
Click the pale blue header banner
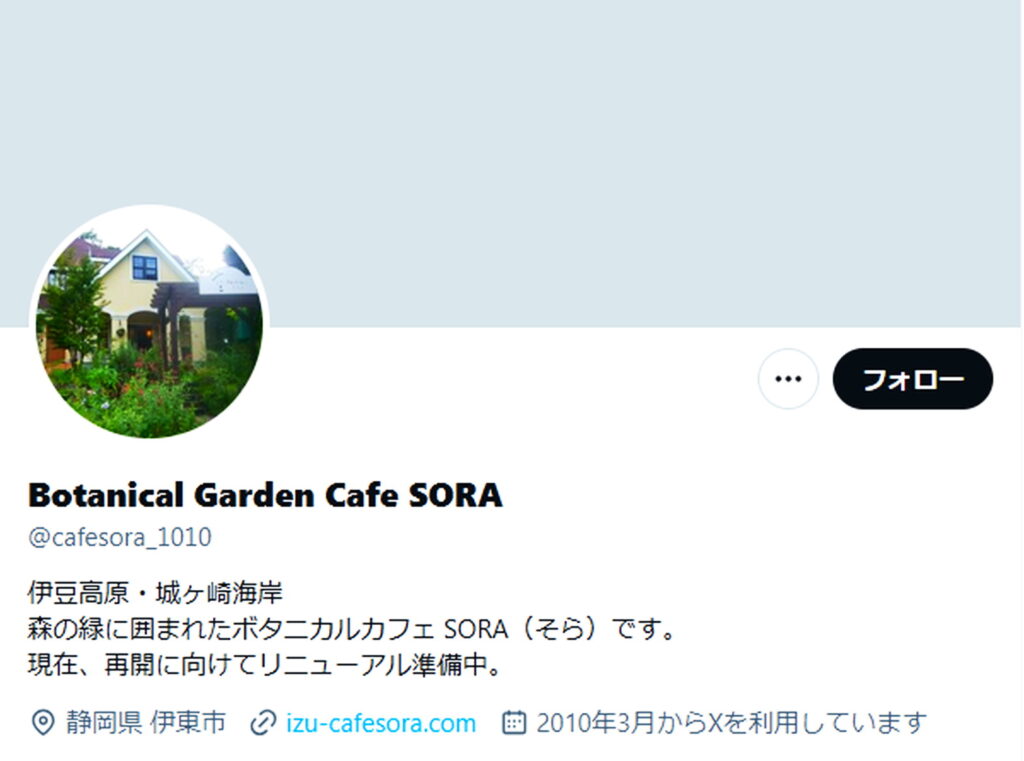(x=512, y=163)
